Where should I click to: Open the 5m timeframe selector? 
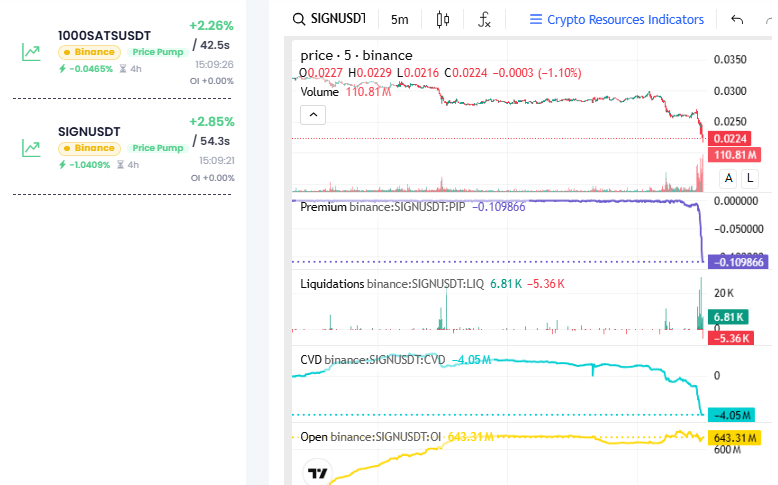point(399,19)
